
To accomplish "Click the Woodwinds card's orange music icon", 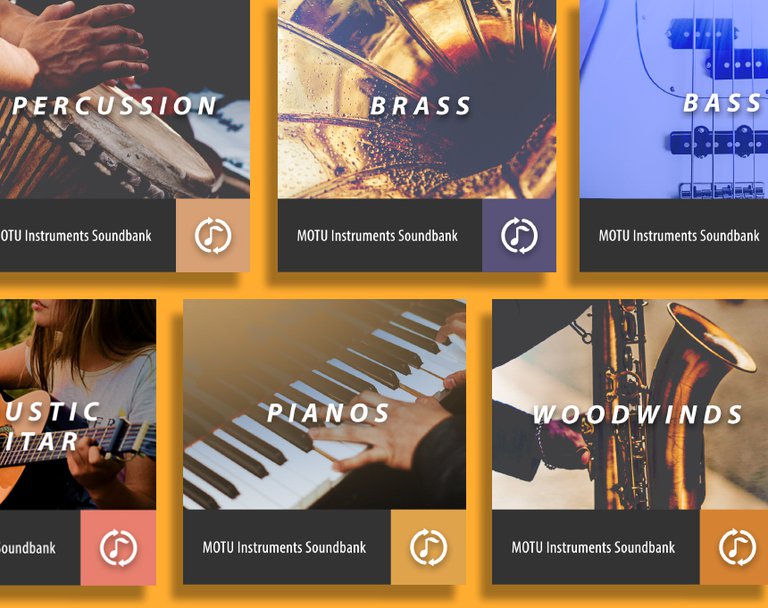I will point(738,547).
